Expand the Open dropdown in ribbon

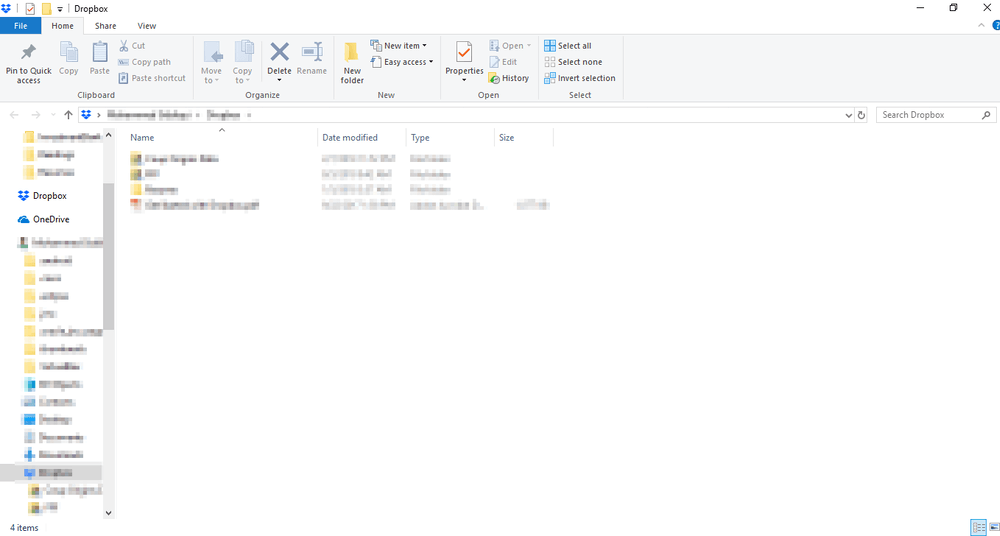pyautogui.click(x=510, y=46)
